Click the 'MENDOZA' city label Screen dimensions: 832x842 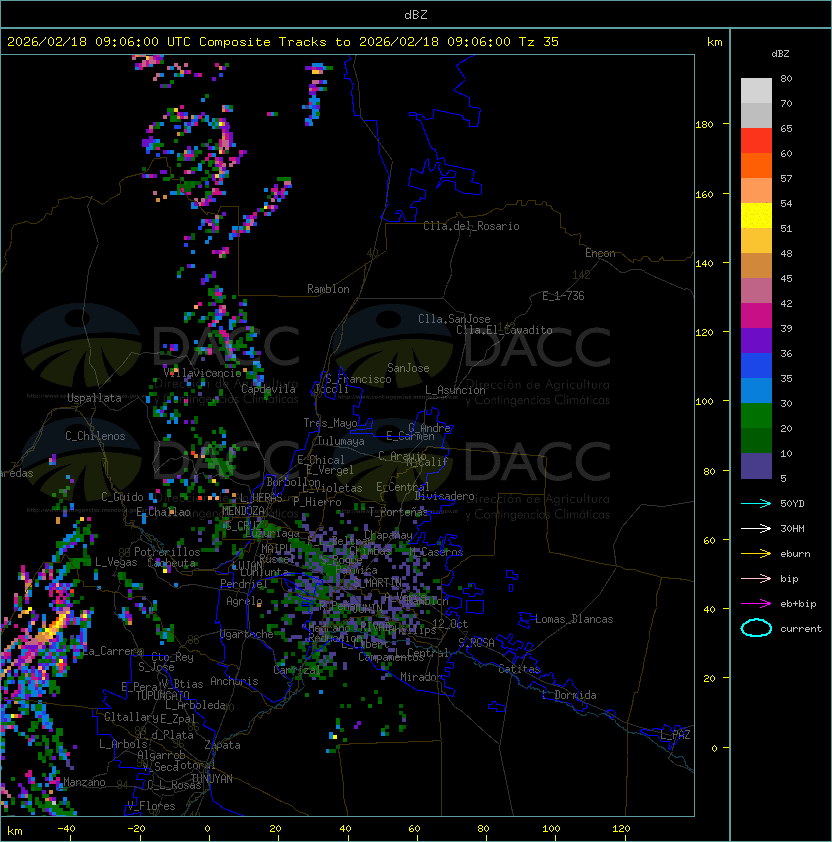pyautogui.click(x=243, y=510)
